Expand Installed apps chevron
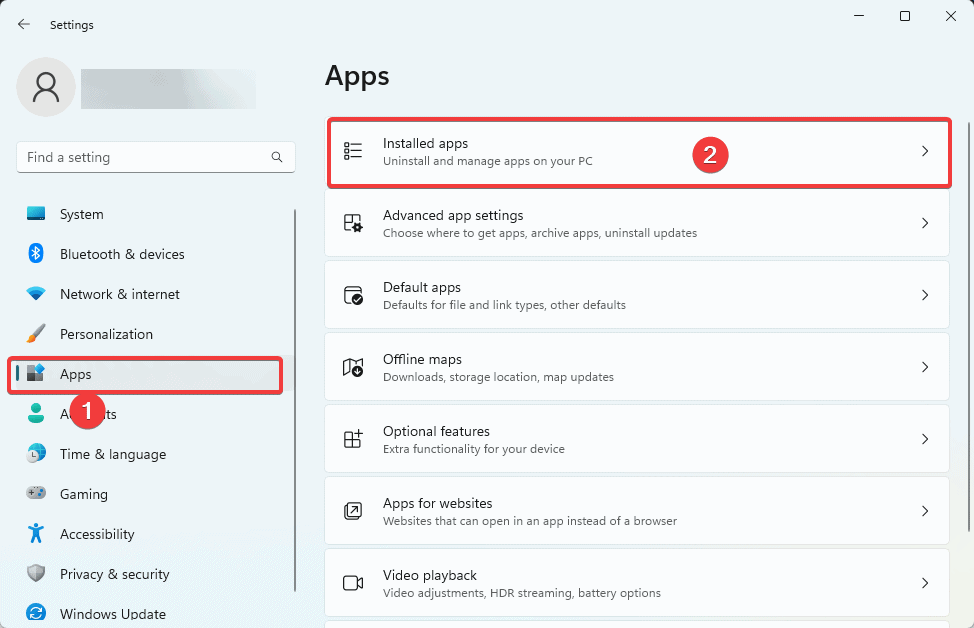 click(925, 151)
